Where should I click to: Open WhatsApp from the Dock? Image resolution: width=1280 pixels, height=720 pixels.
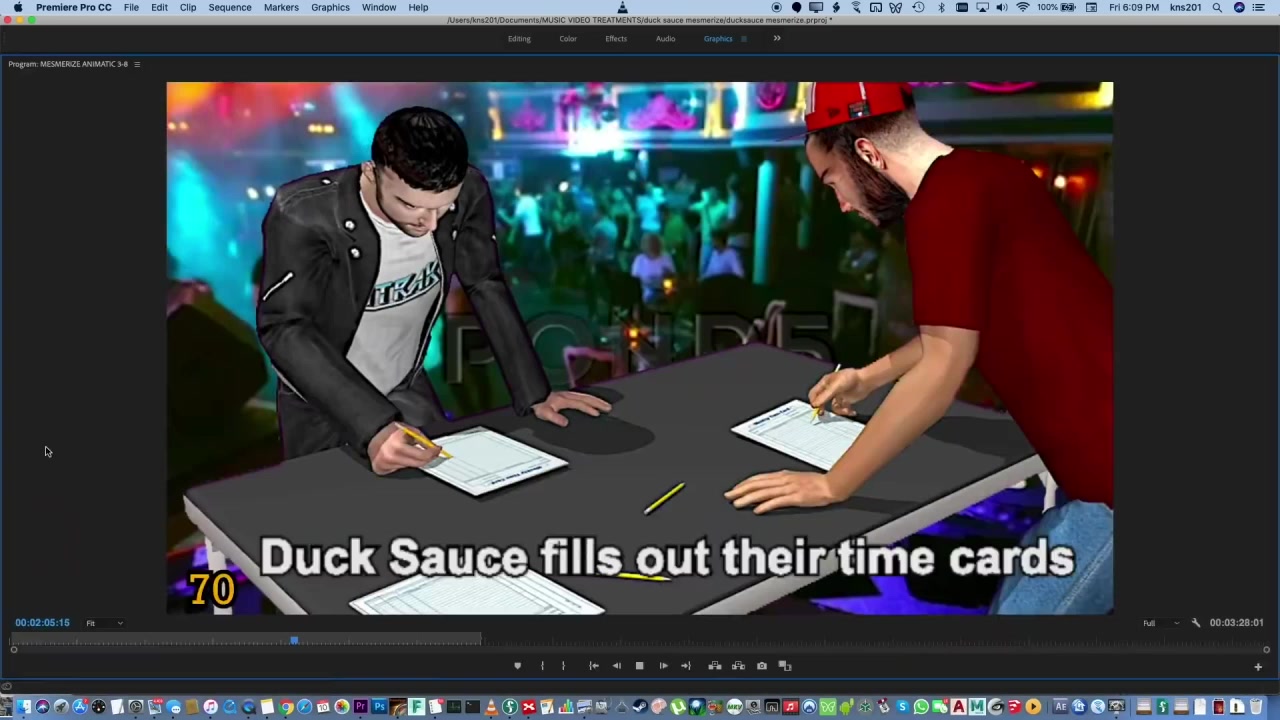(x=921, y=707)
